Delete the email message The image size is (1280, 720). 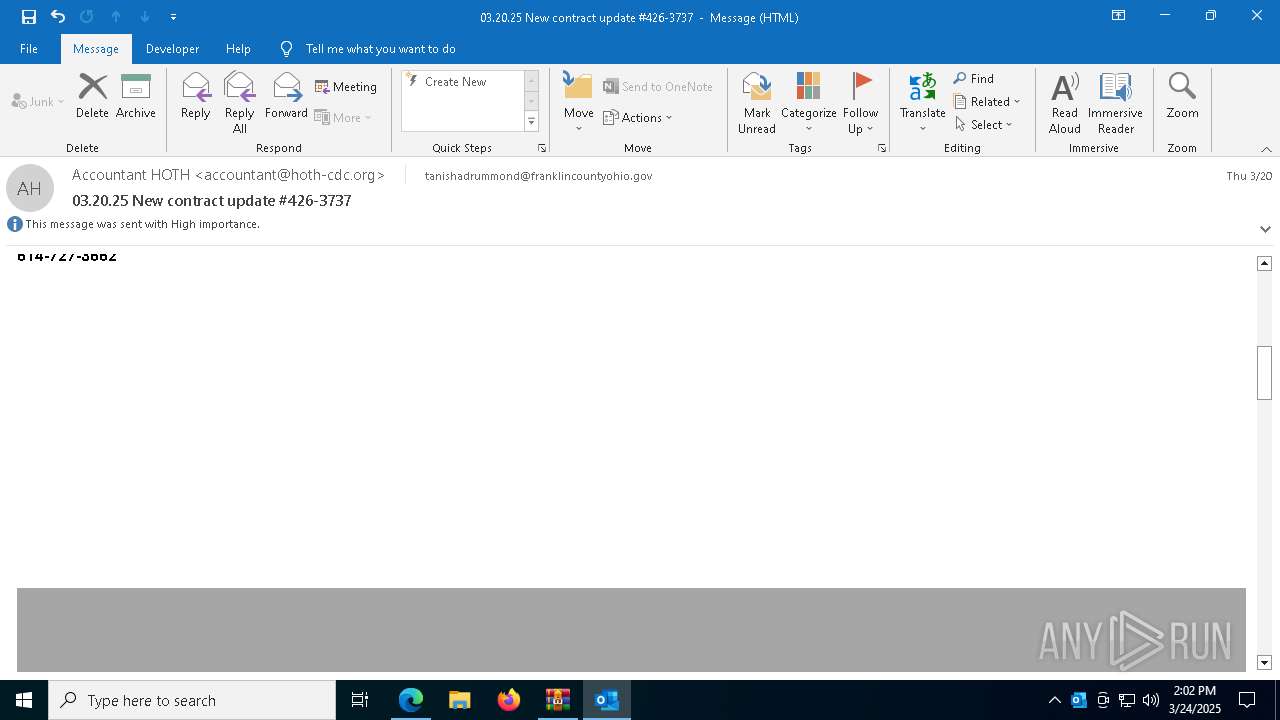pos(92,96)
